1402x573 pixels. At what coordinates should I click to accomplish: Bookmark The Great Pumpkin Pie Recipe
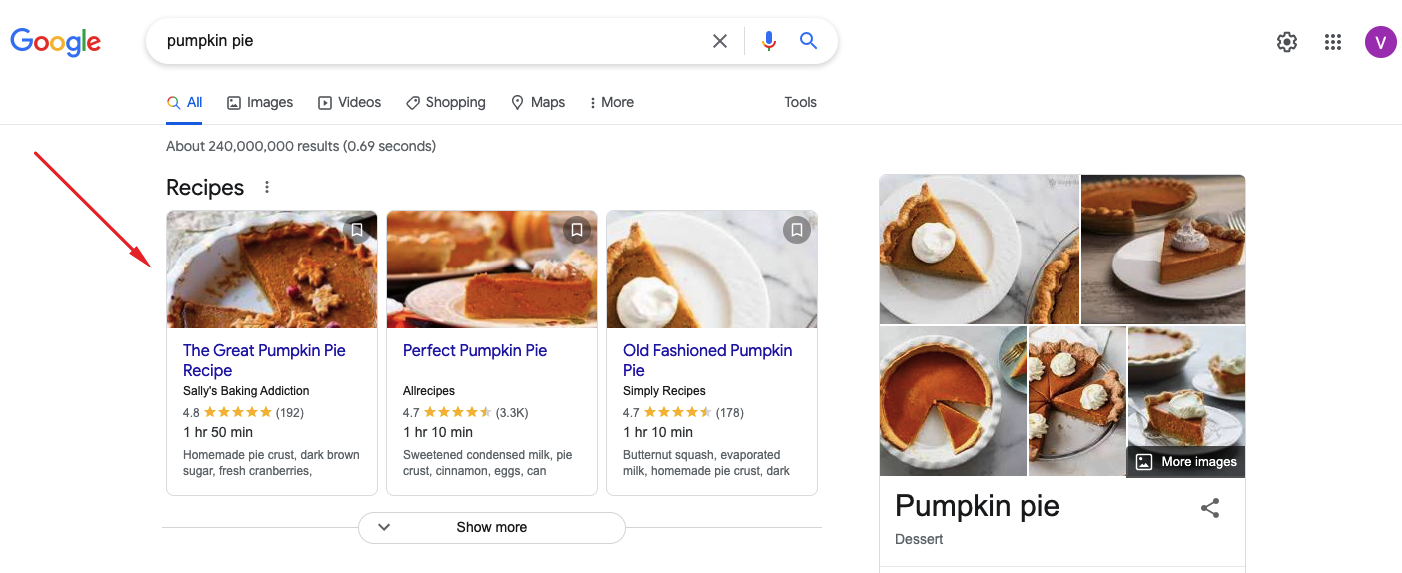357,231
